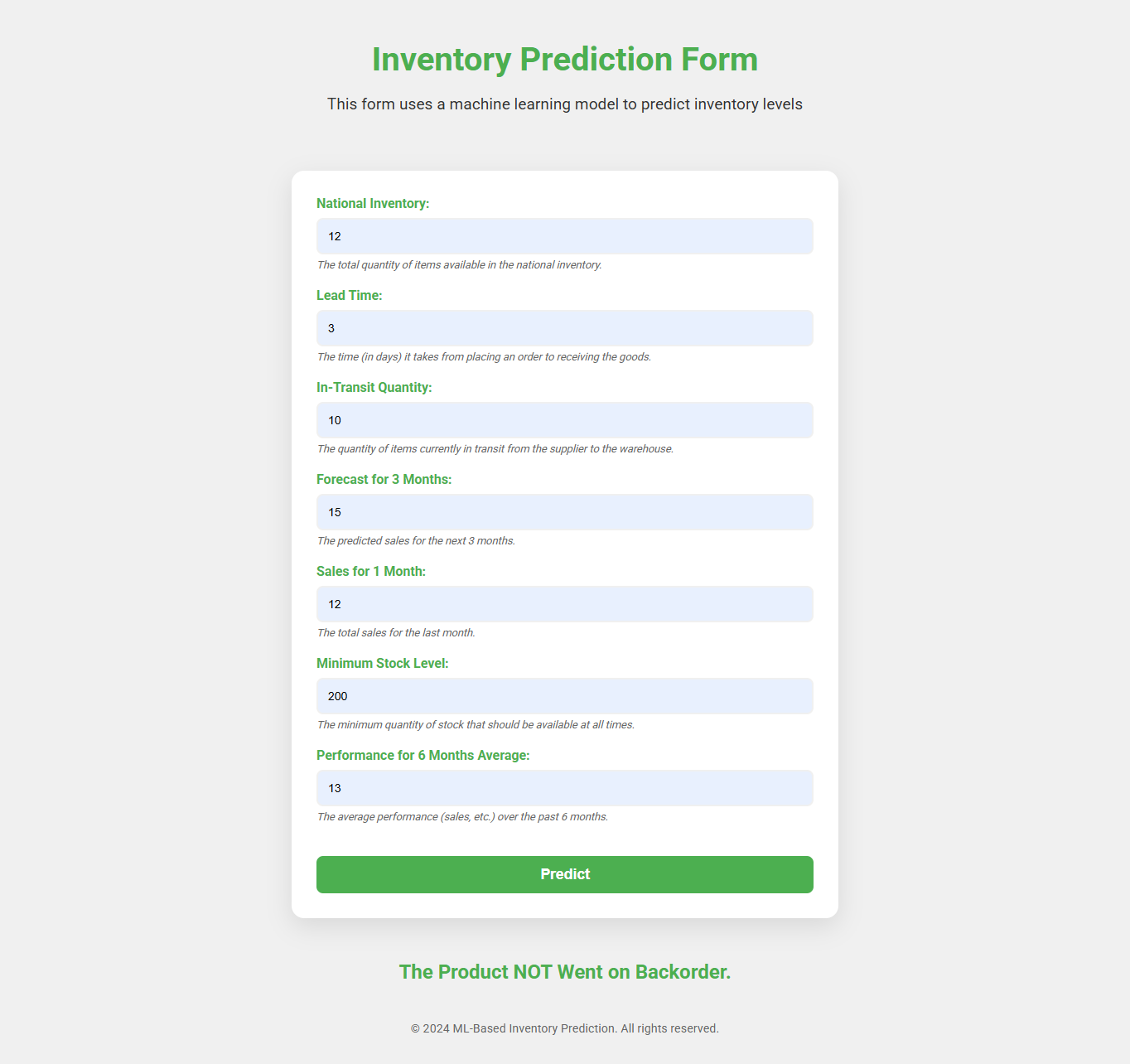Focus the Sales for 1 Month field
Viewport: 1130px width, 1064px height.
pos(564,604)
